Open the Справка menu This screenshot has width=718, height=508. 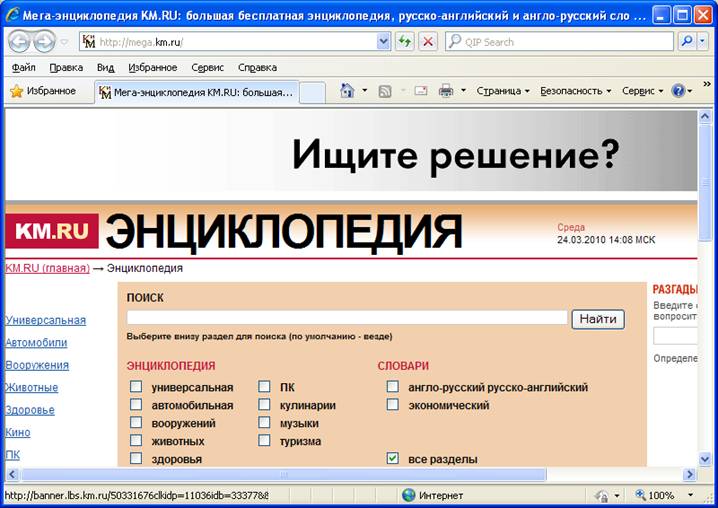[x=257, y=67]
